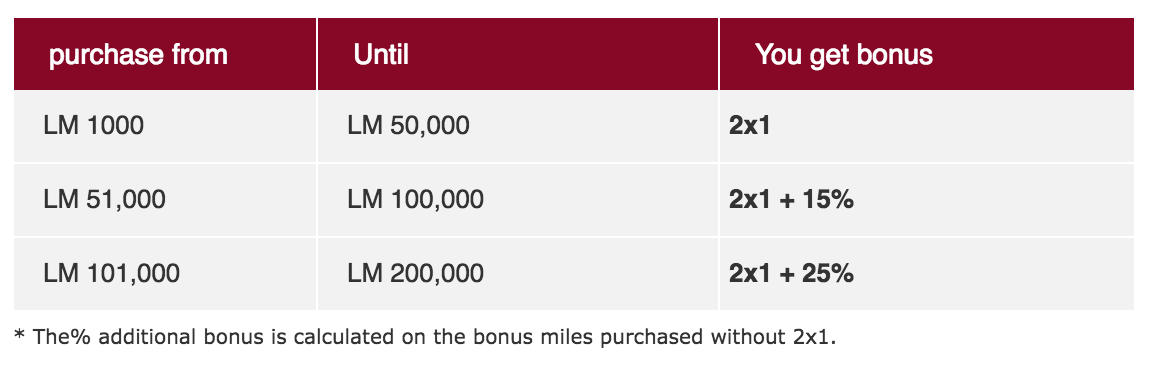Select the LM 51,000 cell
This screenshot has height=378, width=1156.
click(165, 200)
